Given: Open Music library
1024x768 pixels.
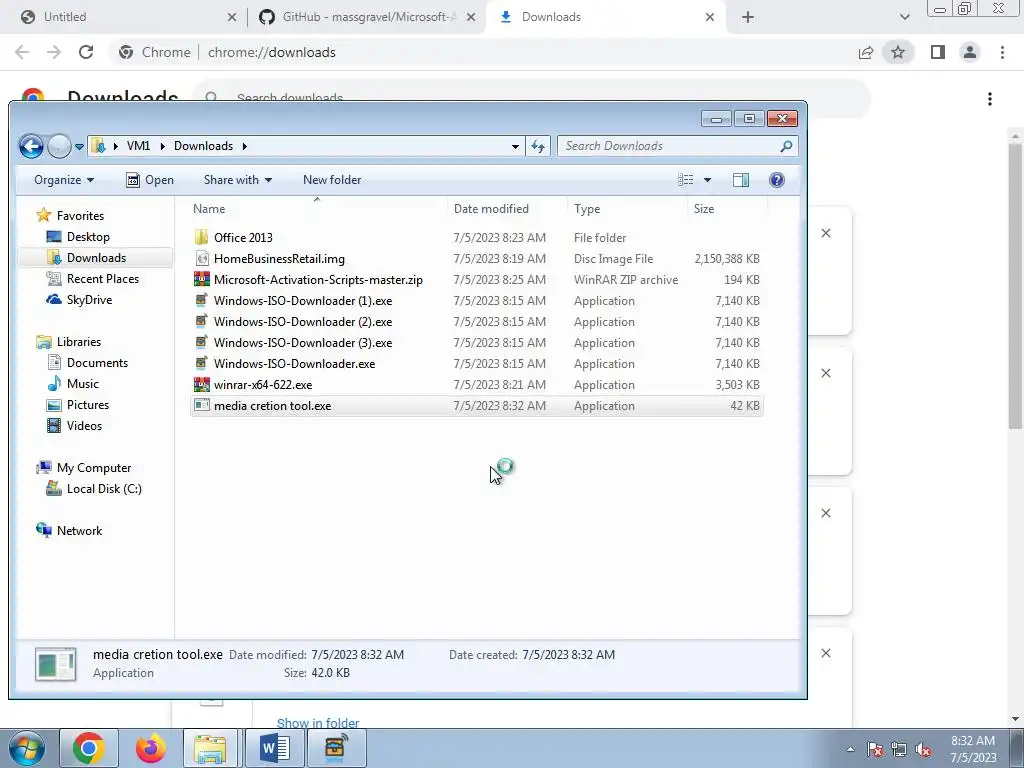Looking at the screenshot, I should (x=82, y=383).
